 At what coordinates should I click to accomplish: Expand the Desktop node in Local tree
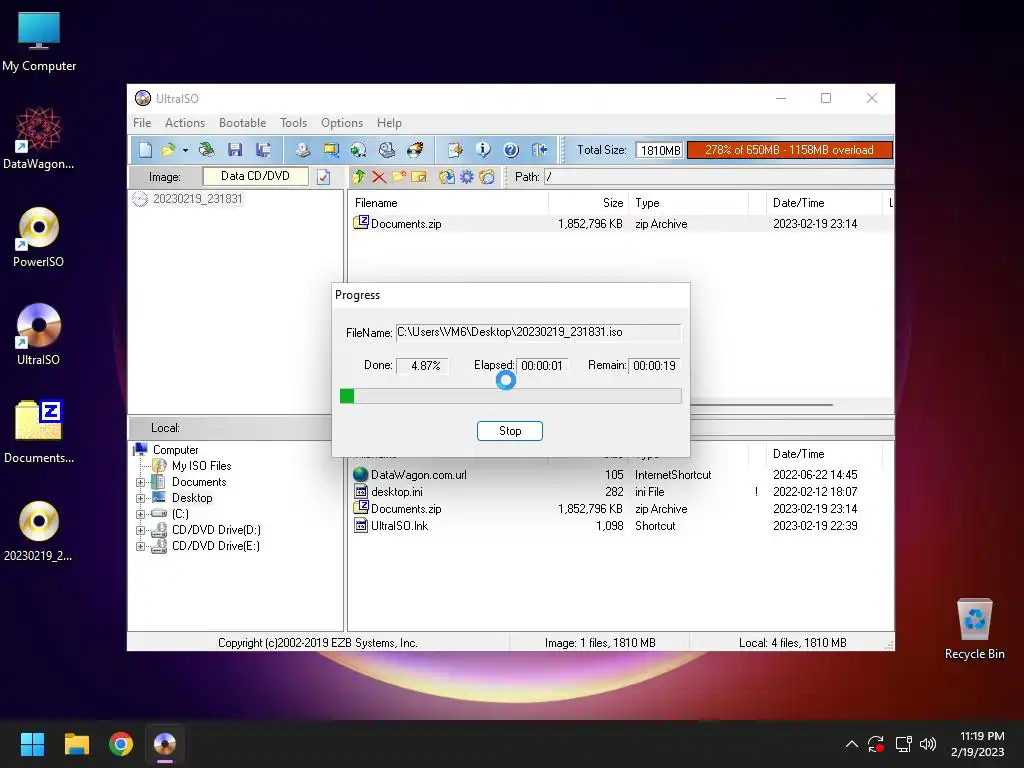140,498
